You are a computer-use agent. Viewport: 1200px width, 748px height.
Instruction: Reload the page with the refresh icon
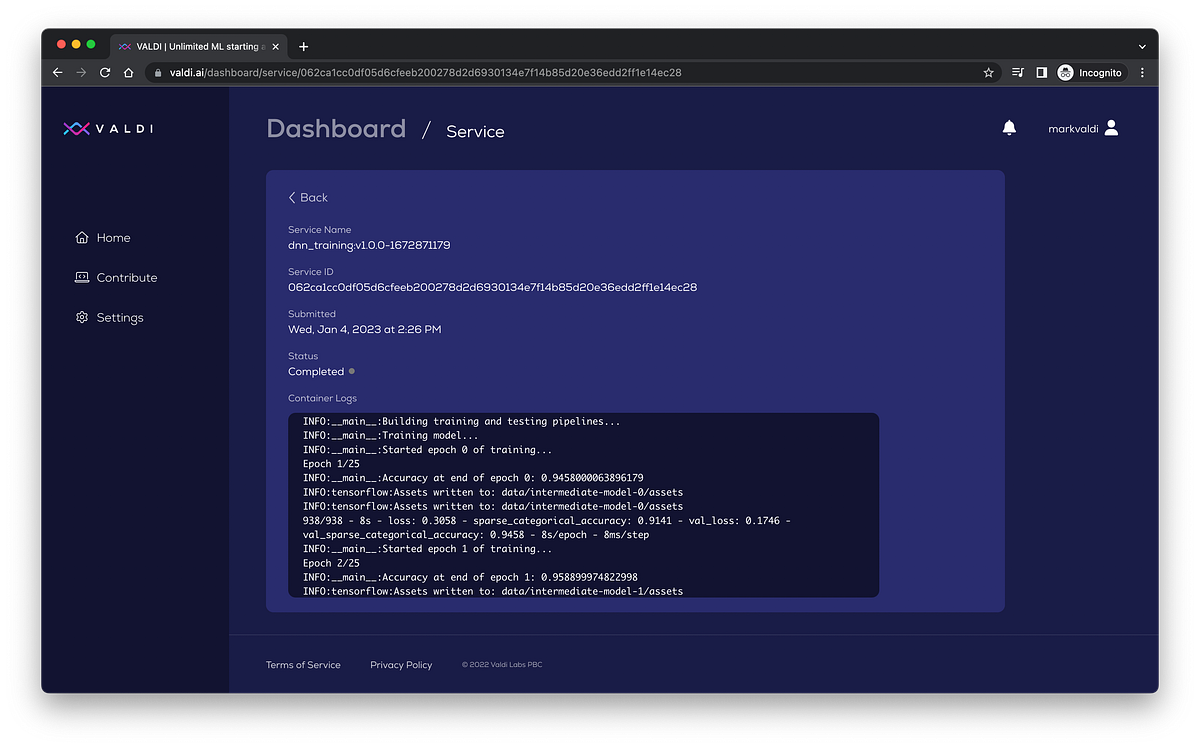tap(104, 72)
